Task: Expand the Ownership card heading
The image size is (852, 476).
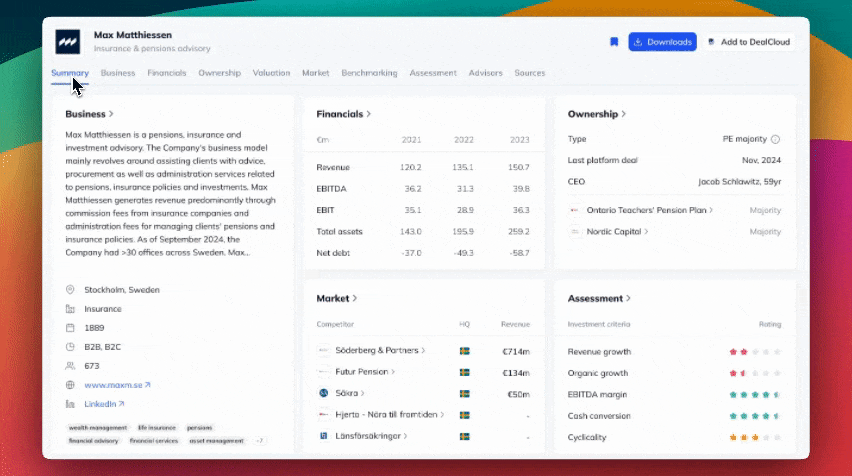Action: (x=597, y=114)
